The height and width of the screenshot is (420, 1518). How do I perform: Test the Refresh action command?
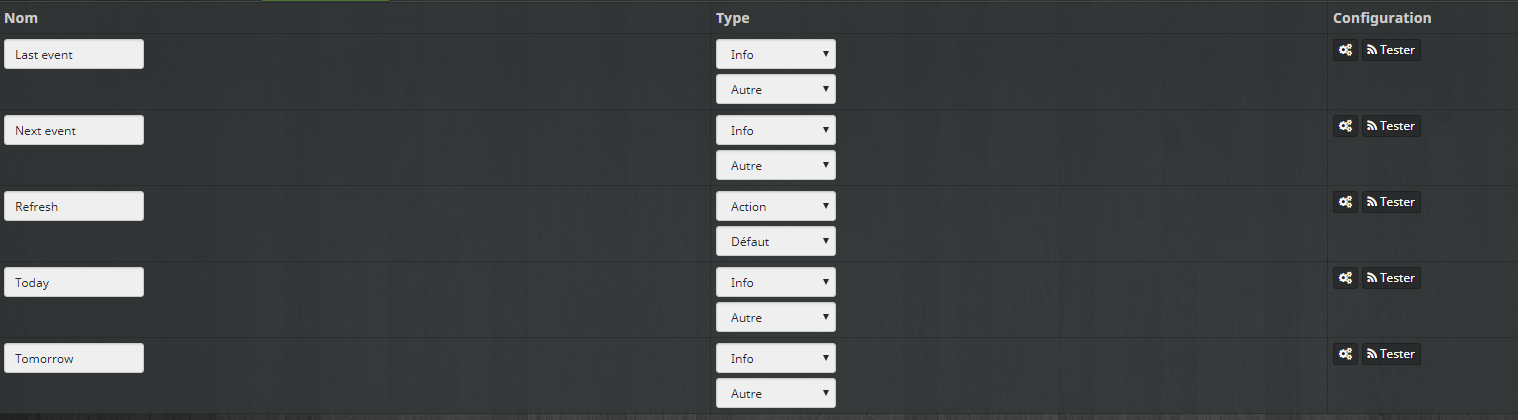(x=1391, y=202)
